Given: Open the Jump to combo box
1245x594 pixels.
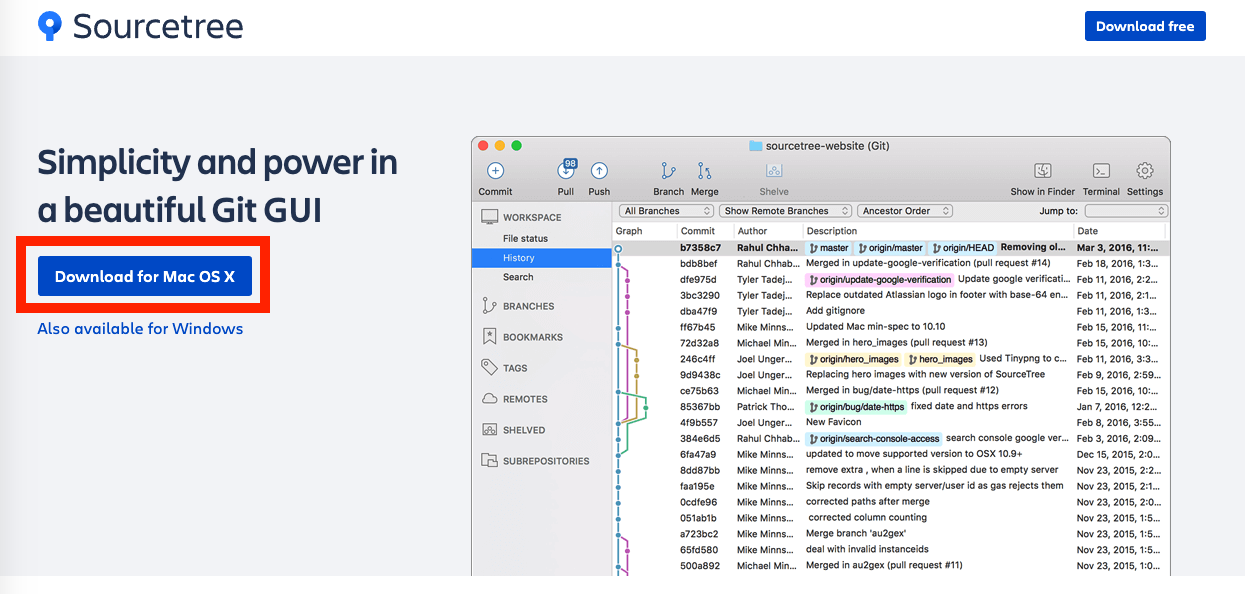Looking at the screenshot, I should 1126,211.
